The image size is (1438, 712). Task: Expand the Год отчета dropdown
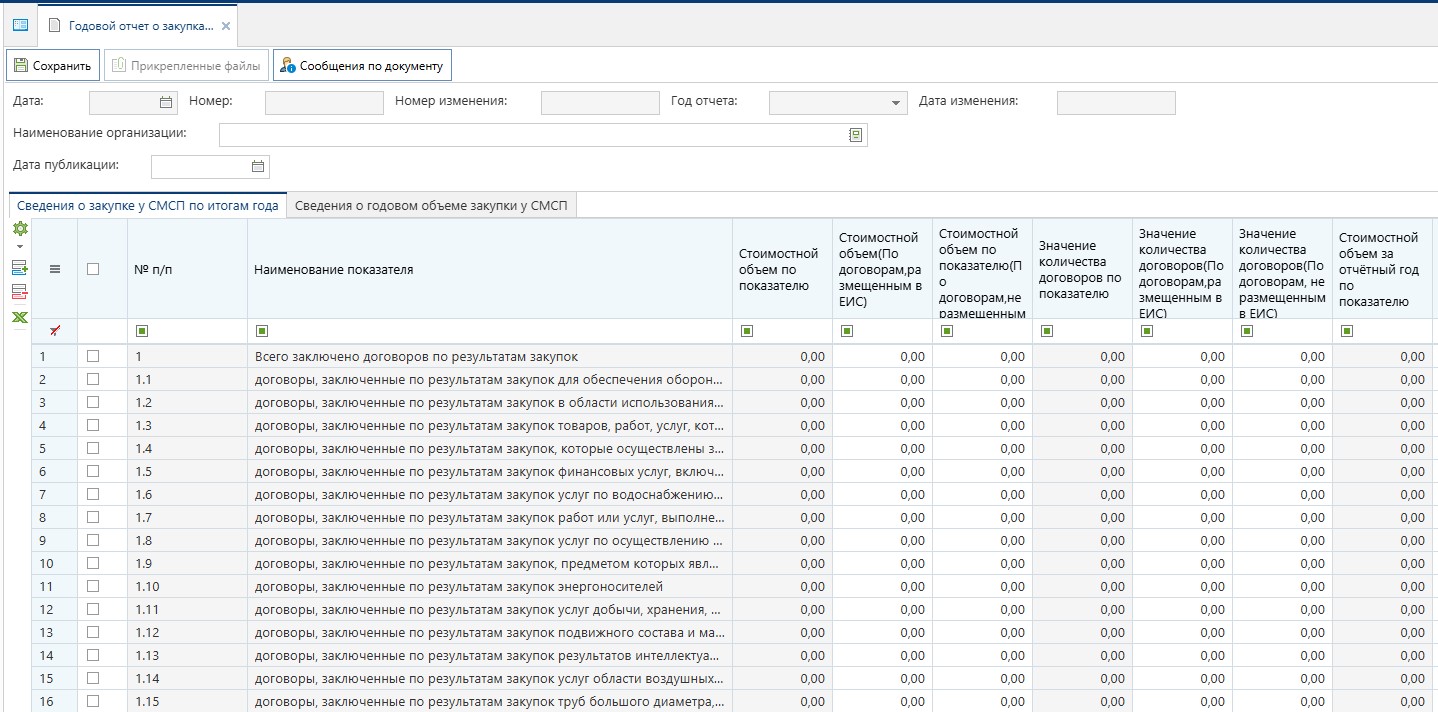(895, 103)
